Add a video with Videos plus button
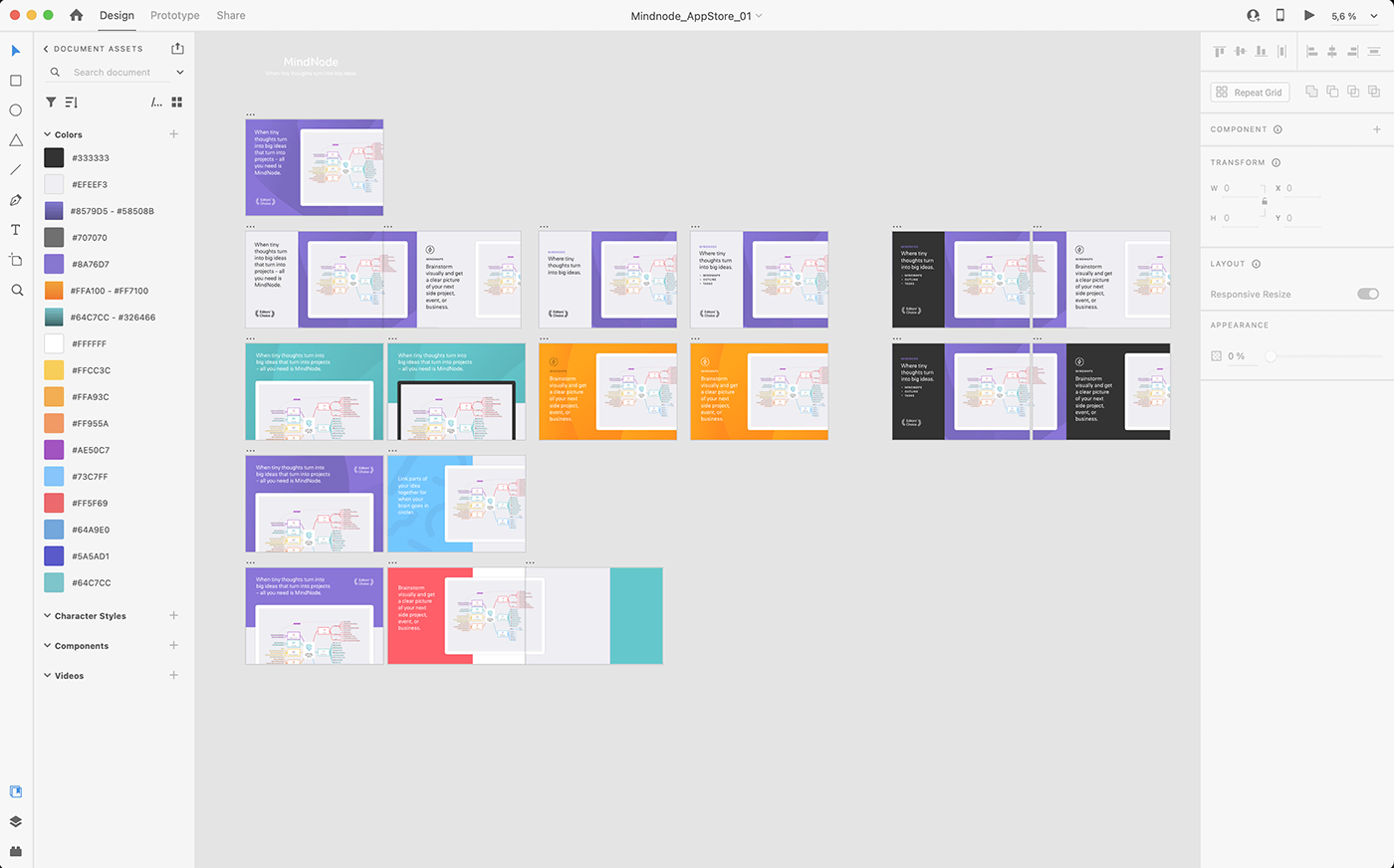Image resolution: width=1394 pixels, height=868 pixels. [x=174, y=676]
